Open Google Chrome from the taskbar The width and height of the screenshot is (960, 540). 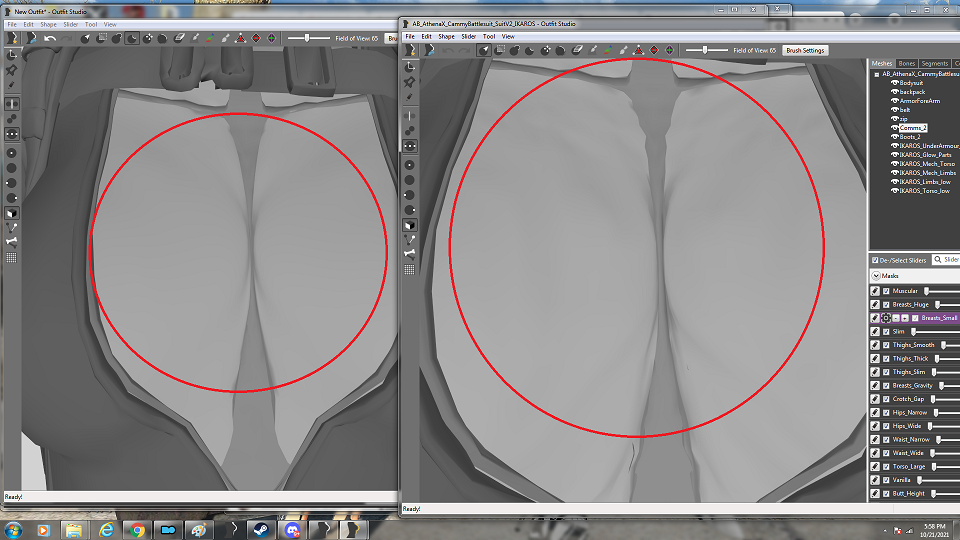coord(137,530)
